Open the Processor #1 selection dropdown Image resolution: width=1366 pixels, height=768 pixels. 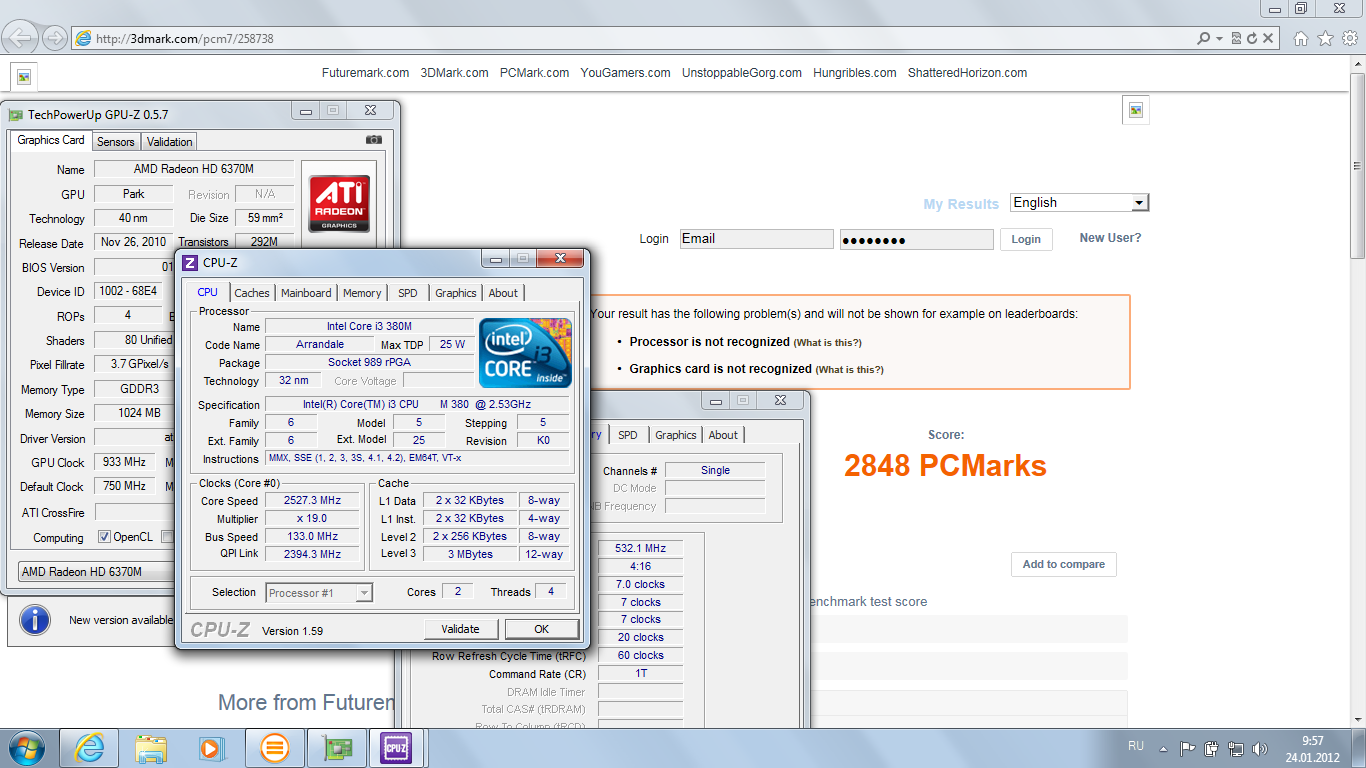coord(318,593)
